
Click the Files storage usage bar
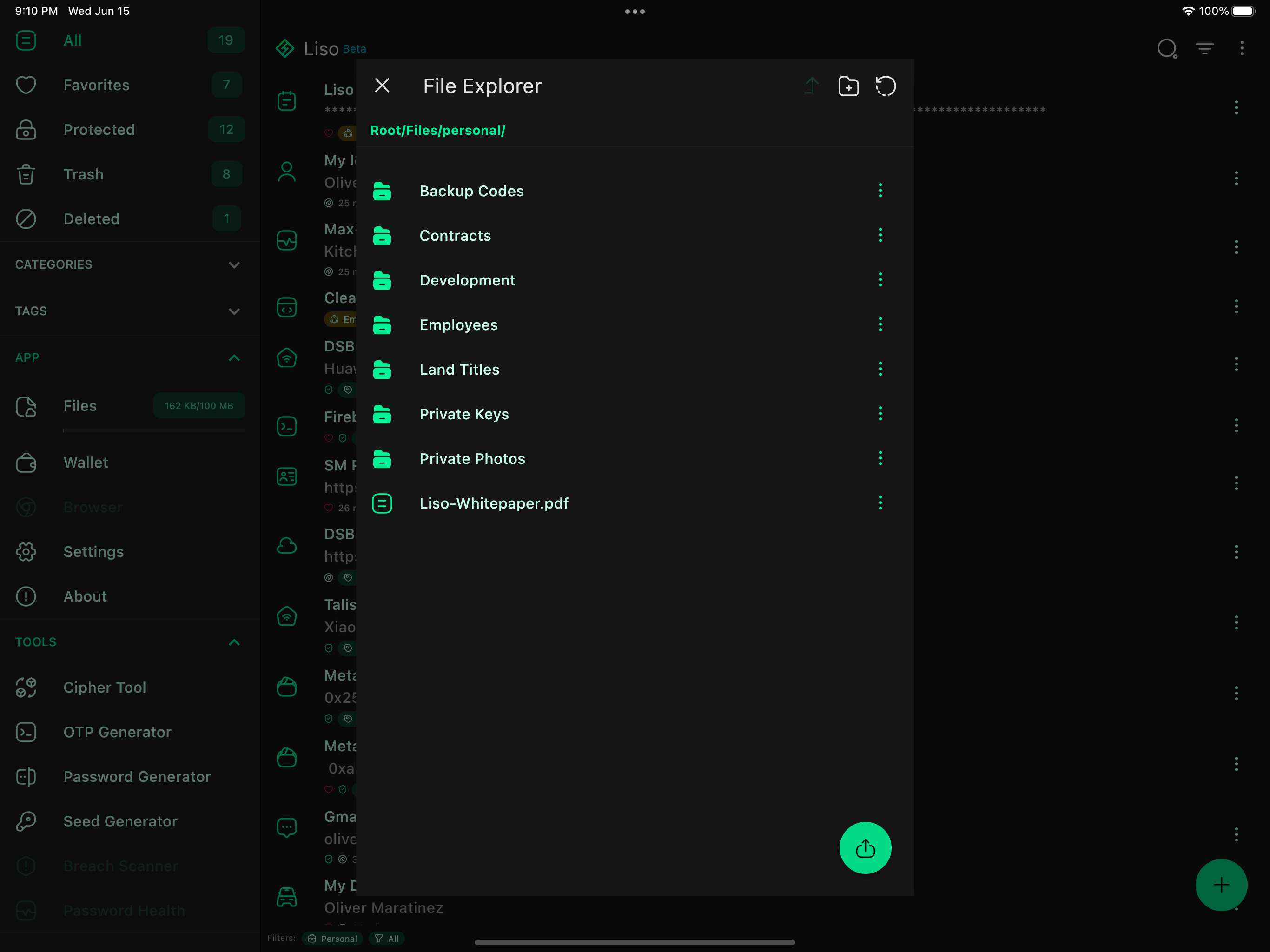[198, 405]
